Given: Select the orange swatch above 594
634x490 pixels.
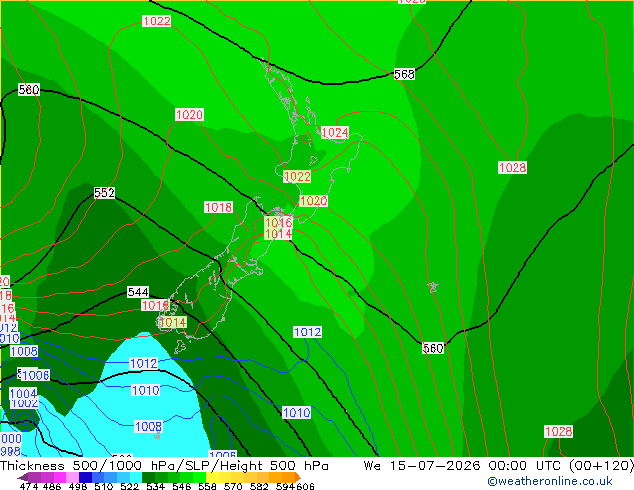Looking at the screenshot, I should [x=289, y=477].
